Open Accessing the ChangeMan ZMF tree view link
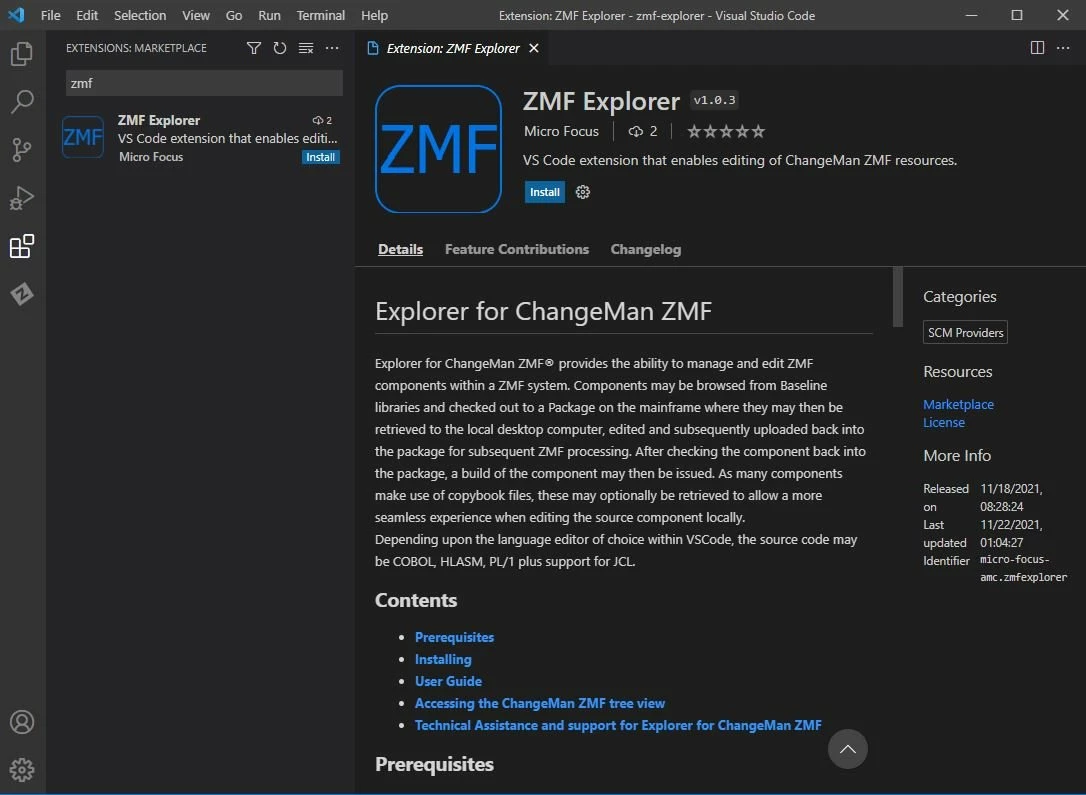This screenshot has height=795, width=1086. click(x=540, y=704)
